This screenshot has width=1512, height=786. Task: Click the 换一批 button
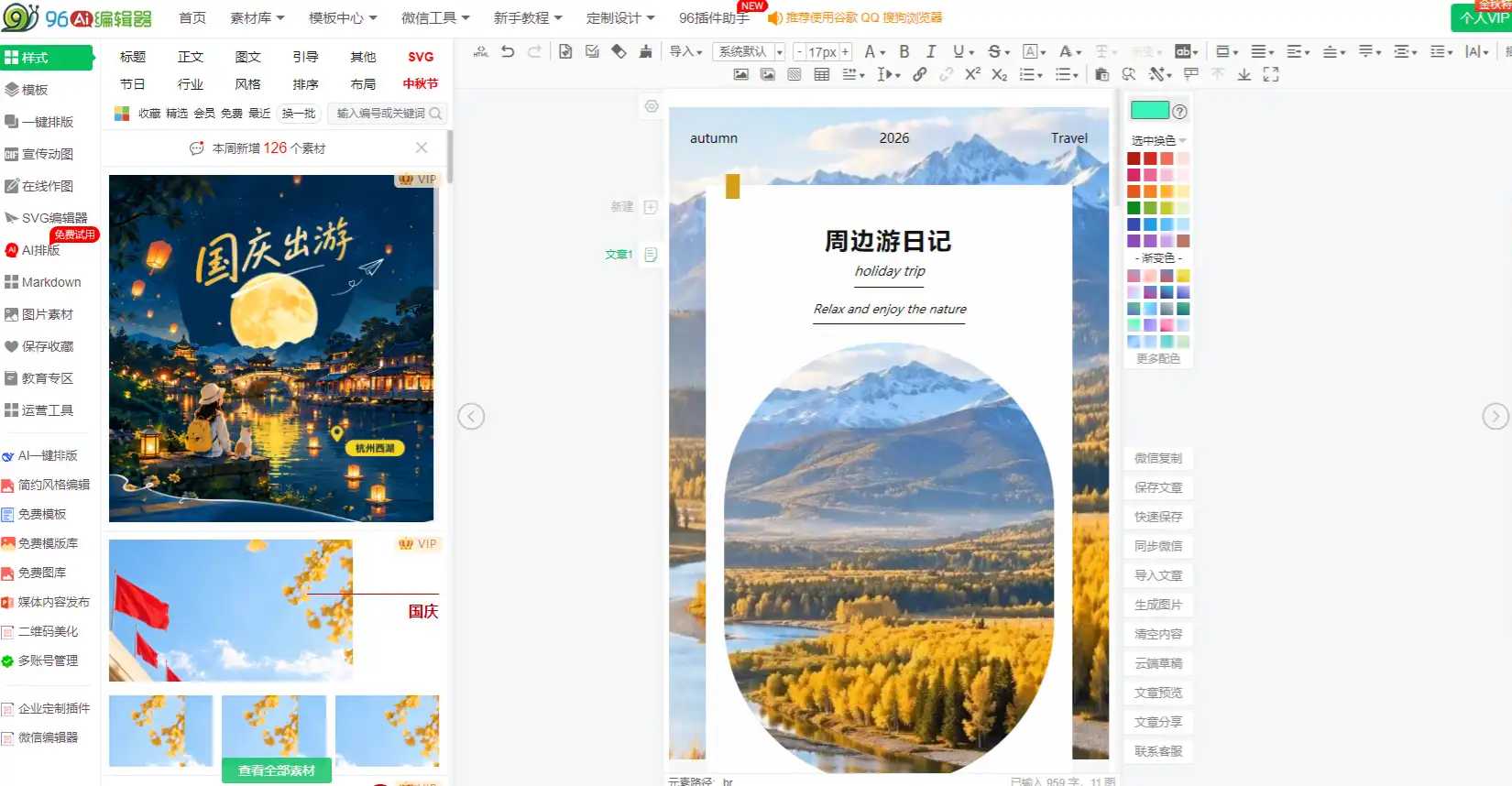click(299, 114)
